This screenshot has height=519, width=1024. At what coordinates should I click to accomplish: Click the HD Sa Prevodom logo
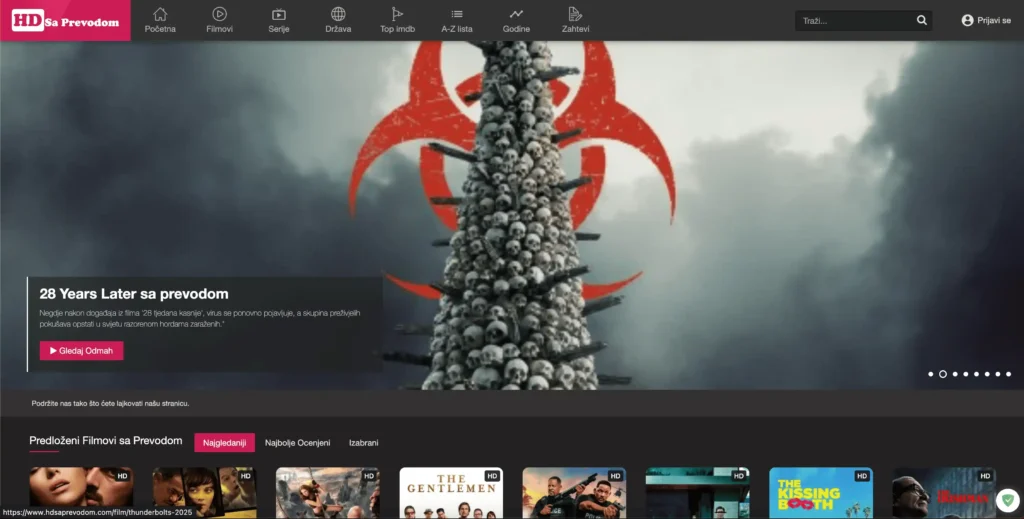click(65, 21)
